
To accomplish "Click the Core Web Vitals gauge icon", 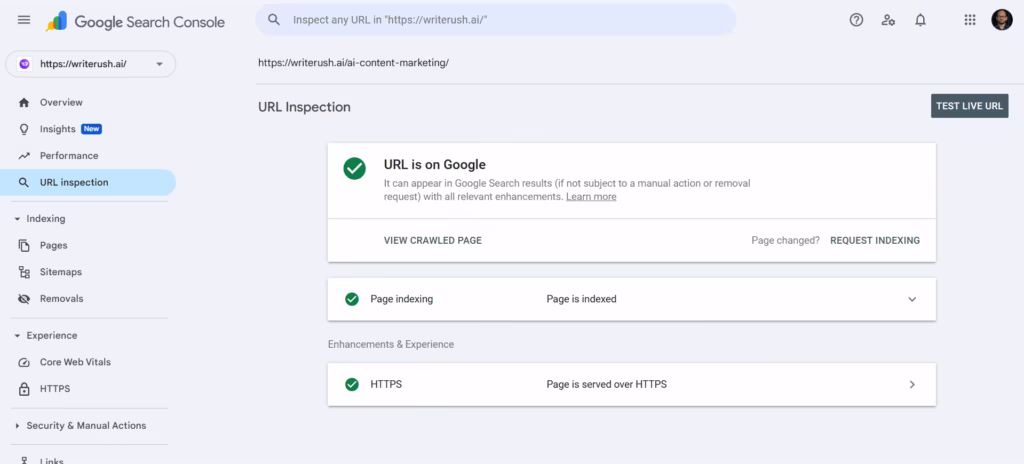I will (x=24, y=363).
